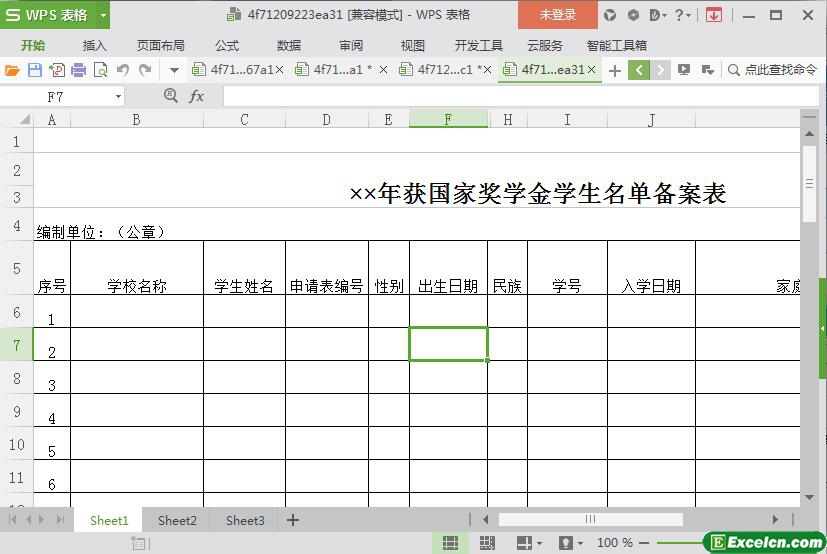Open the 公式 ribbon tab

pos(227,45)
